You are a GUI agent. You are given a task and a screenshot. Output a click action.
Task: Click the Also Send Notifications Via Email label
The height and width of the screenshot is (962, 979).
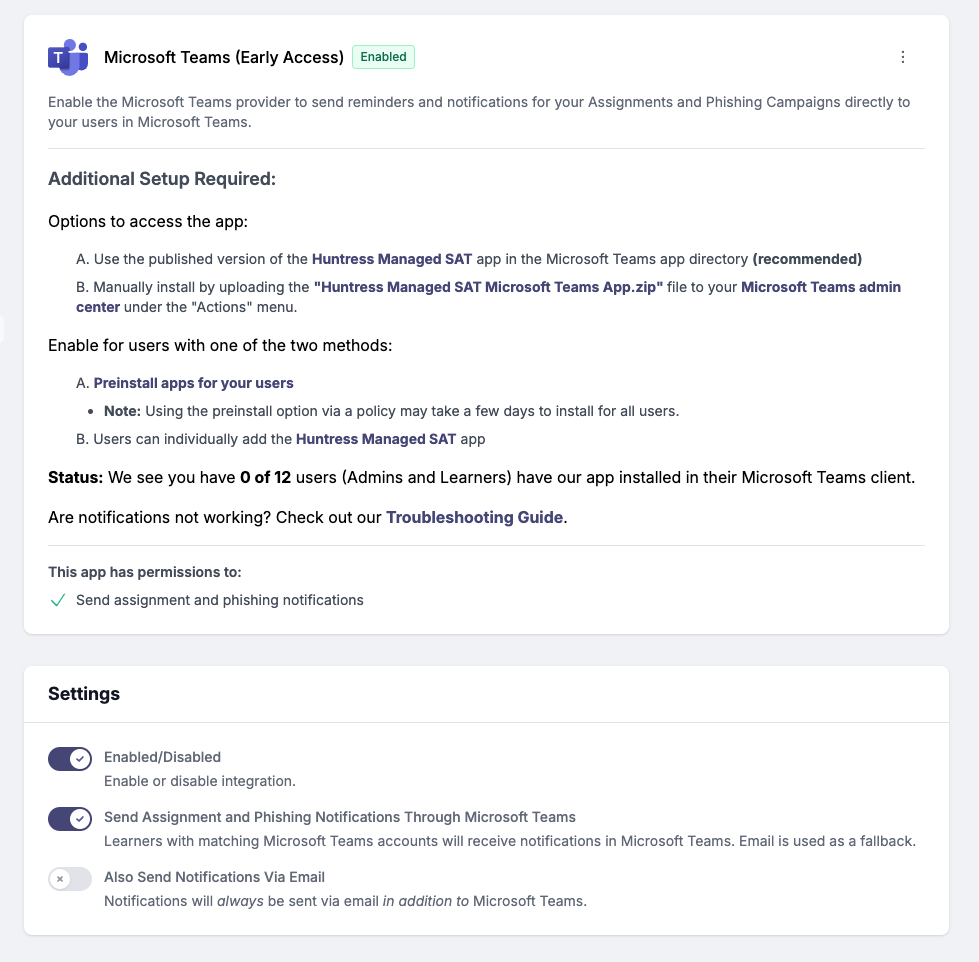click(x=214, y=877)
